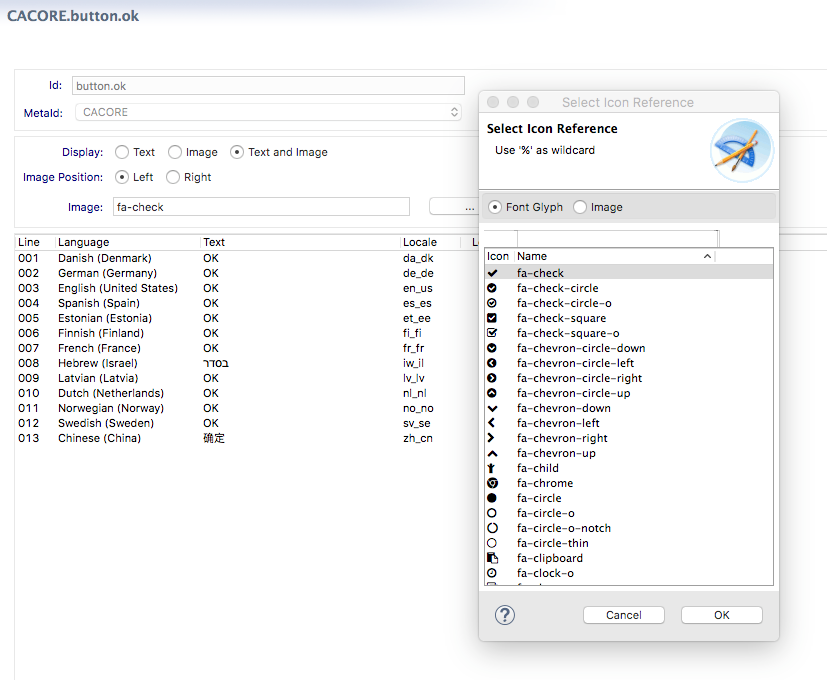Select the fa-check checkmark icon
Viewport: 827px width, 680px height.
[x=492, y=273]
